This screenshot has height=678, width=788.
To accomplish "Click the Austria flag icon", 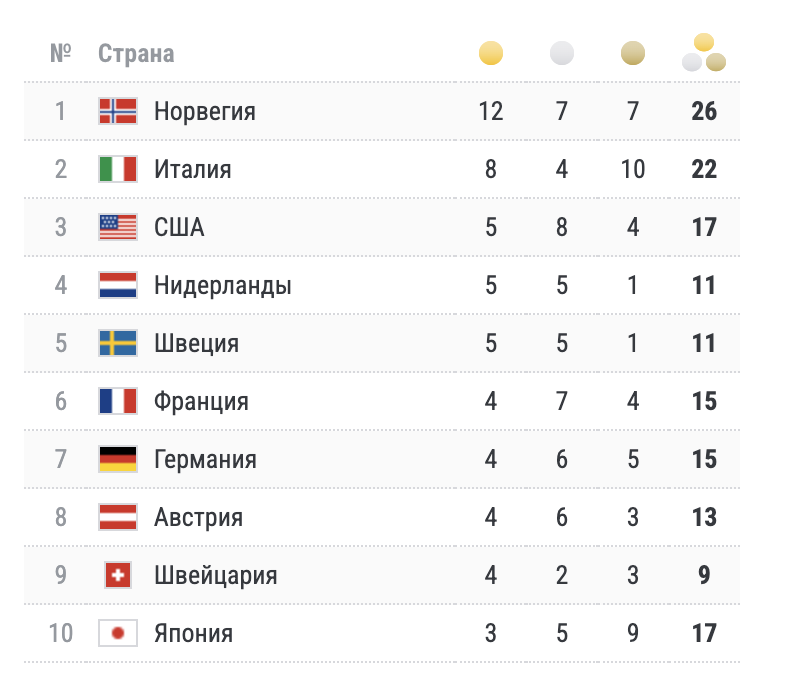I will pyautogui.click(x=118, y=517).
